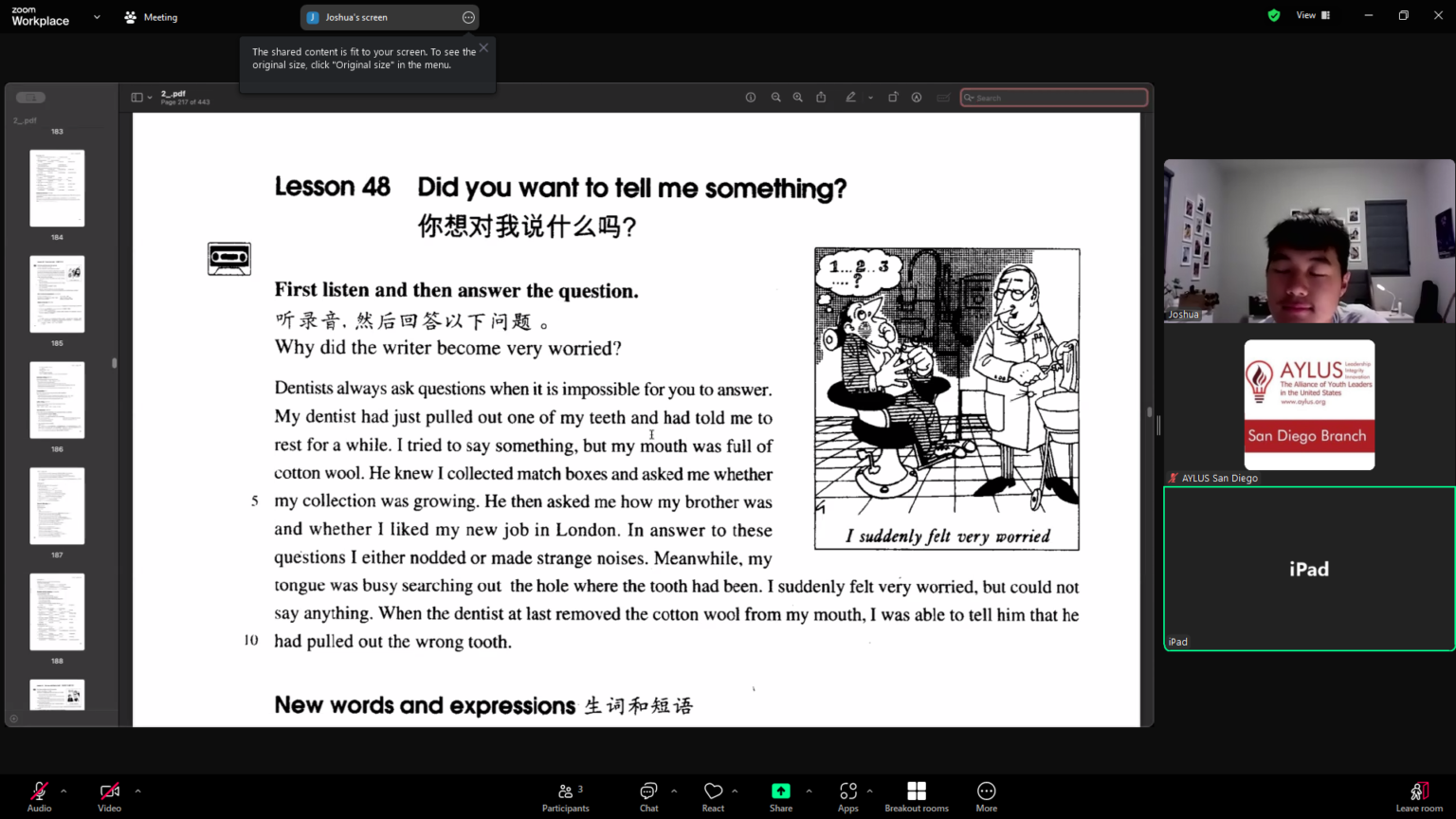Image resolution: width=1456 pixels, height=819 pixels.
Task: Click the green encryption shield icon
Action: (1274, 15)
